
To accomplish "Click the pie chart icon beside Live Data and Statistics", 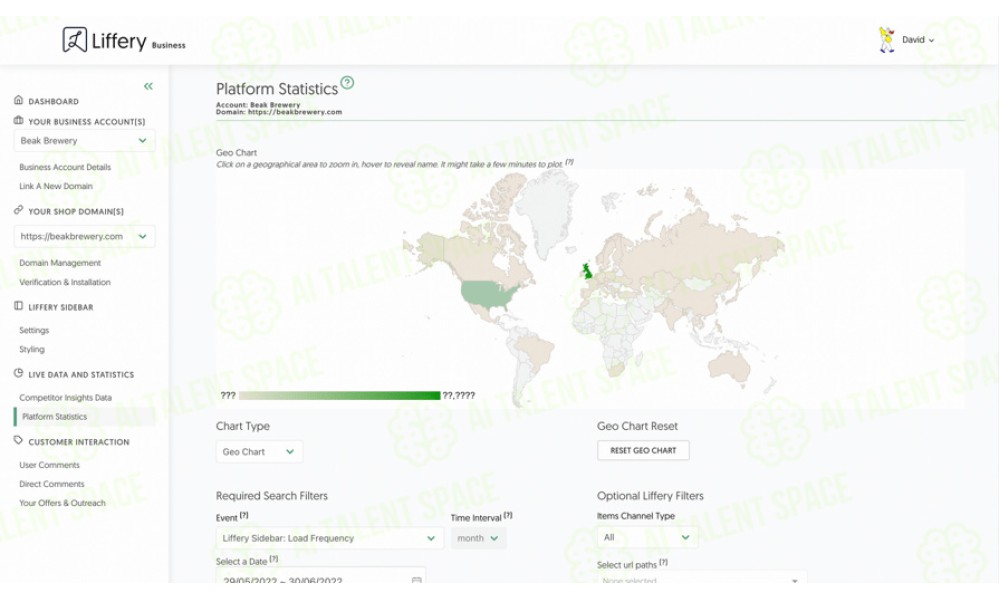I will (x=18, y=374).
